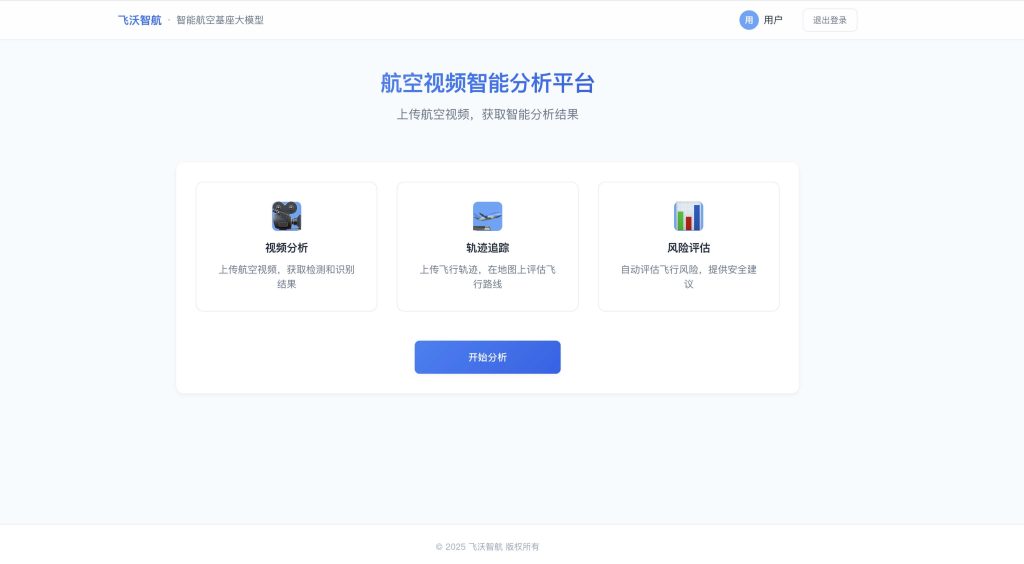The height and width of the screenshot is (564, 1024).
Task: Select the 视频分析 card title
Action: tap(286, 248)
